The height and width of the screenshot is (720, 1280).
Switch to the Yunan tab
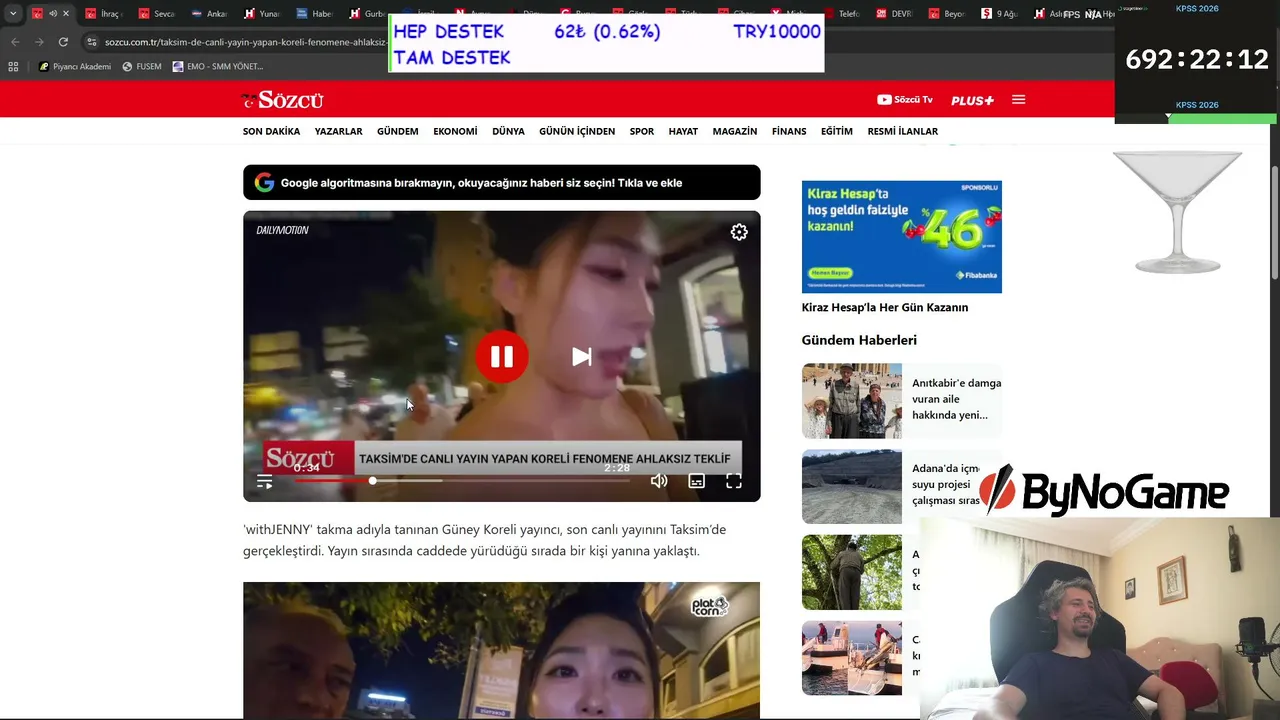[x=263, y=14]
